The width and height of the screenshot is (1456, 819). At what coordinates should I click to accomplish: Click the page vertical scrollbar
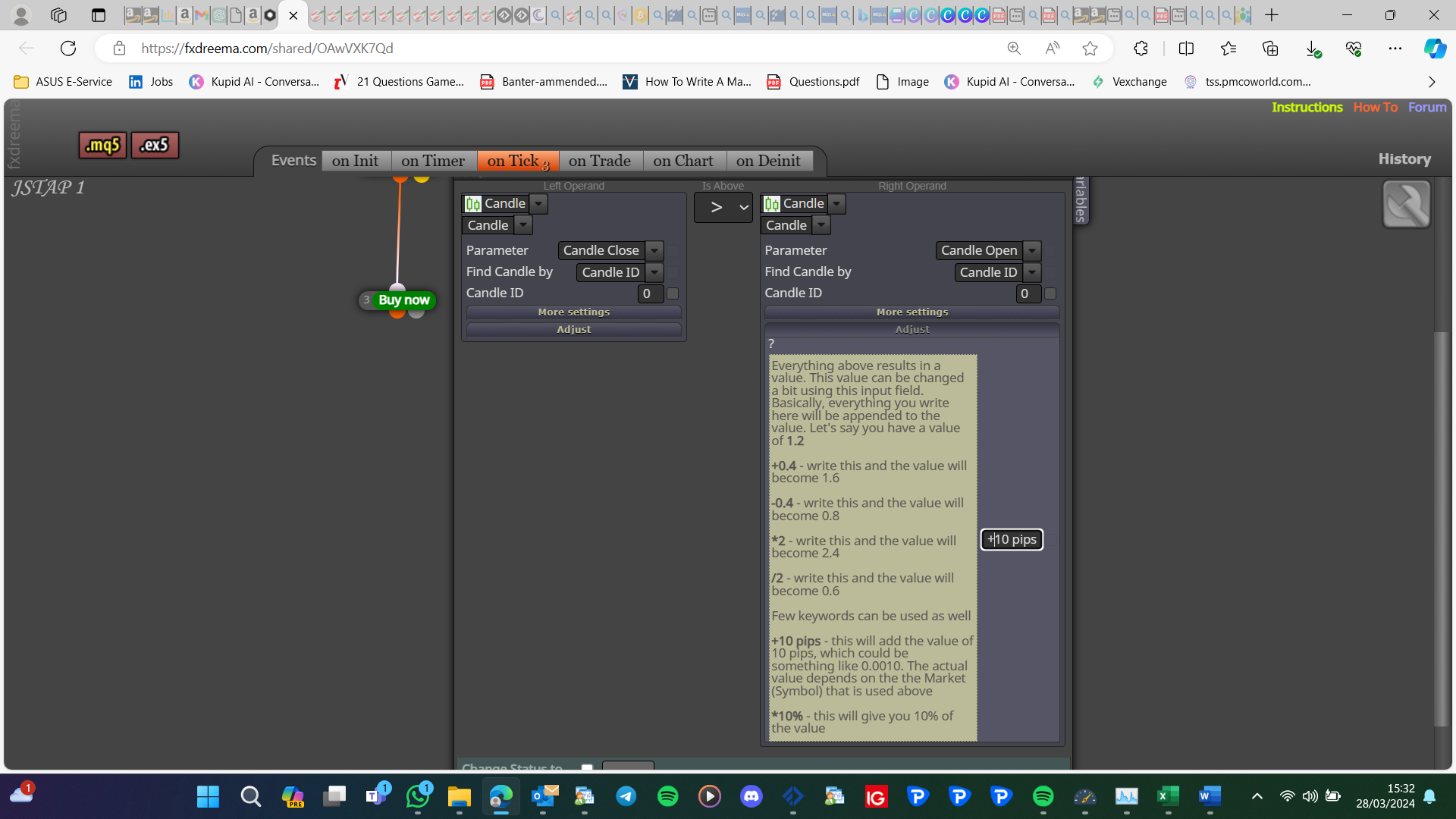[1442, 529]
